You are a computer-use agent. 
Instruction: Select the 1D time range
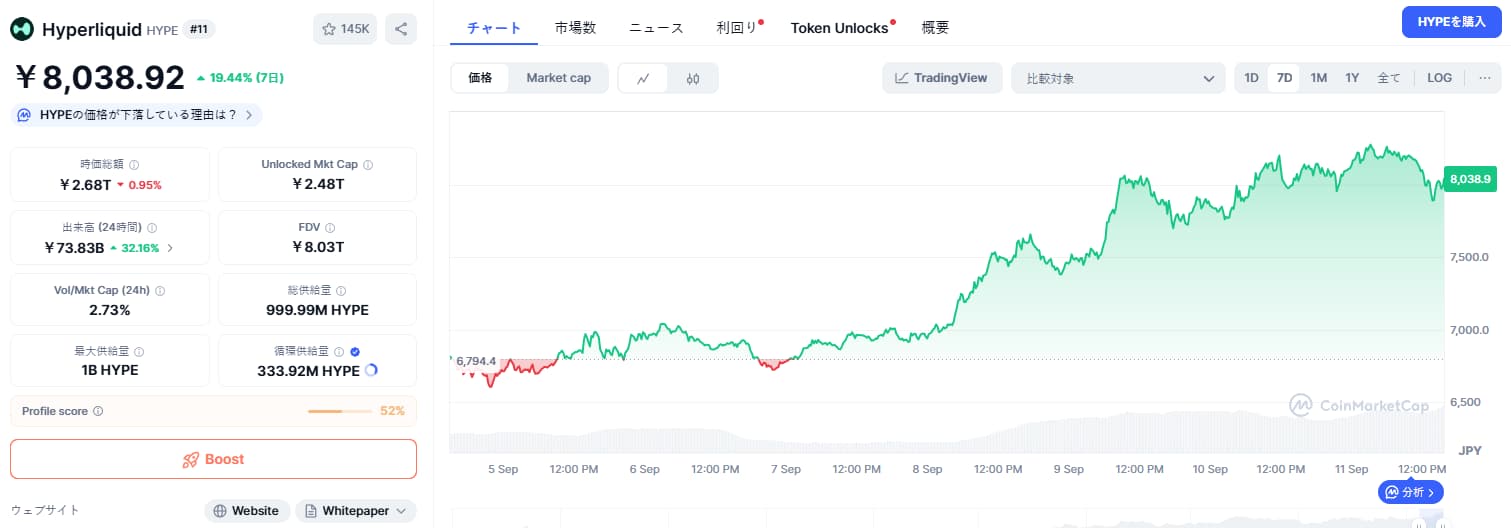click(x=1250, y=78)
